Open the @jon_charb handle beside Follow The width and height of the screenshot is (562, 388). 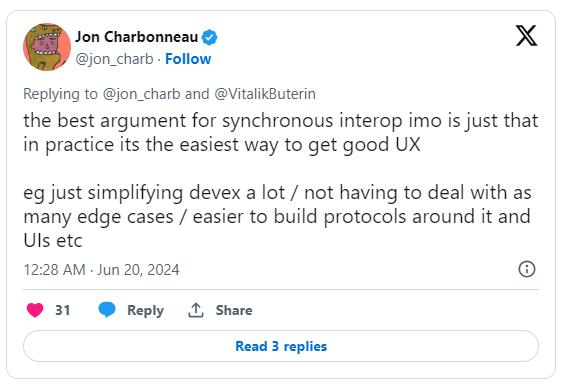pyautogui.click(x=114, y=59)
